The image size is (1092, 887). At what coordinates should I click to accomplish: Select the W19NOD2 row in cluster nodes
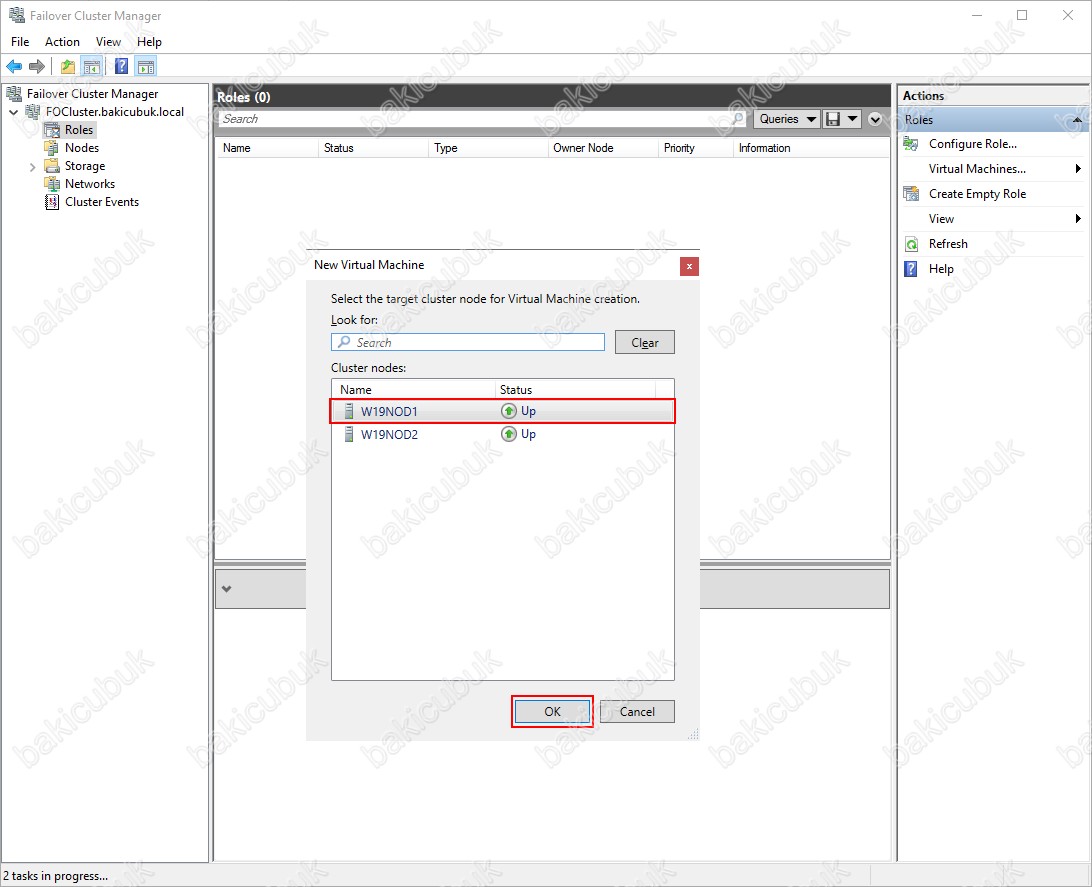click(x=503, y=434)
